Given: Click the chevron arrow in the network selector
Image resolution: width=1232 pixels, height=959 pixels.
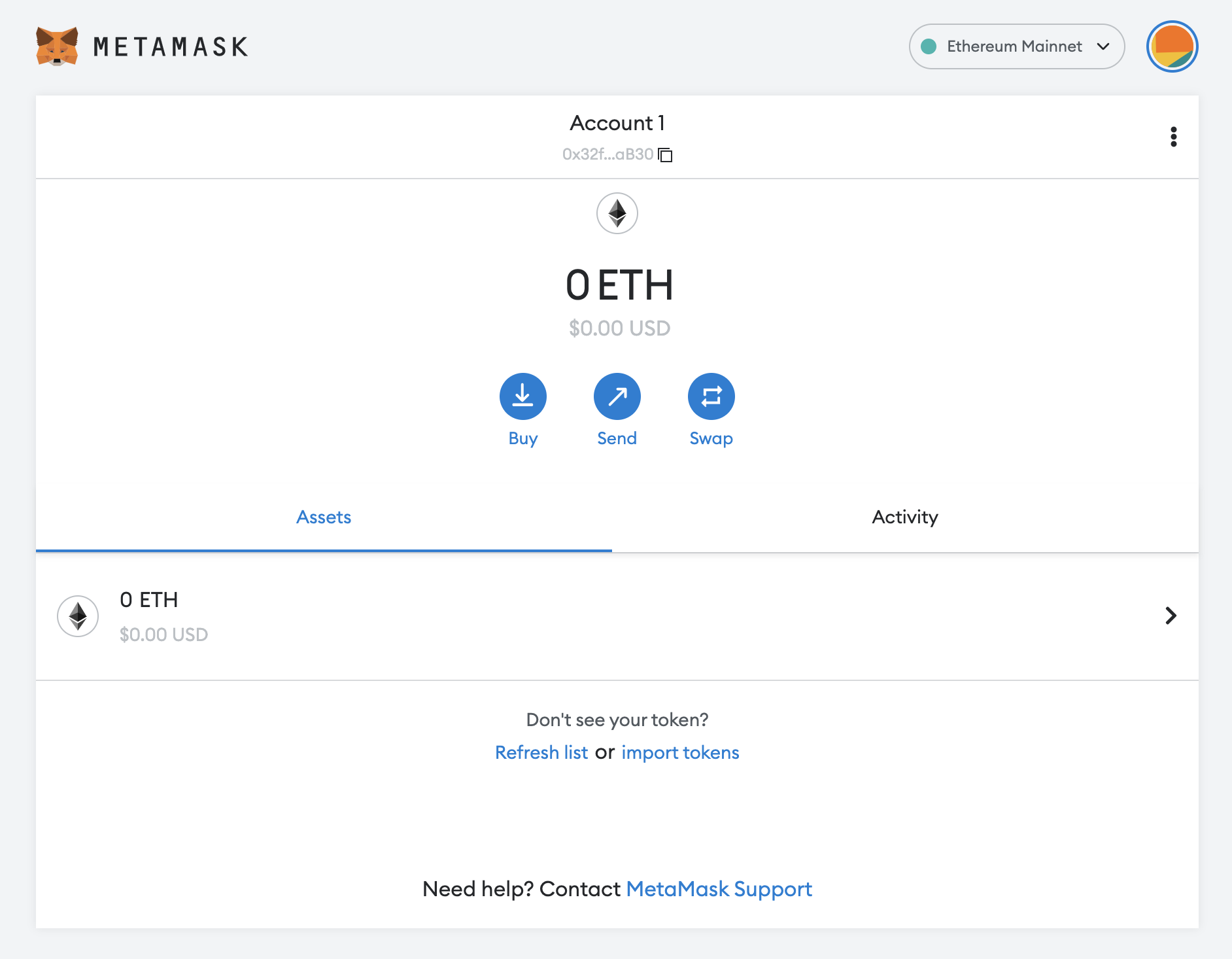Looking at the screenshot, I should [1103, 46].
